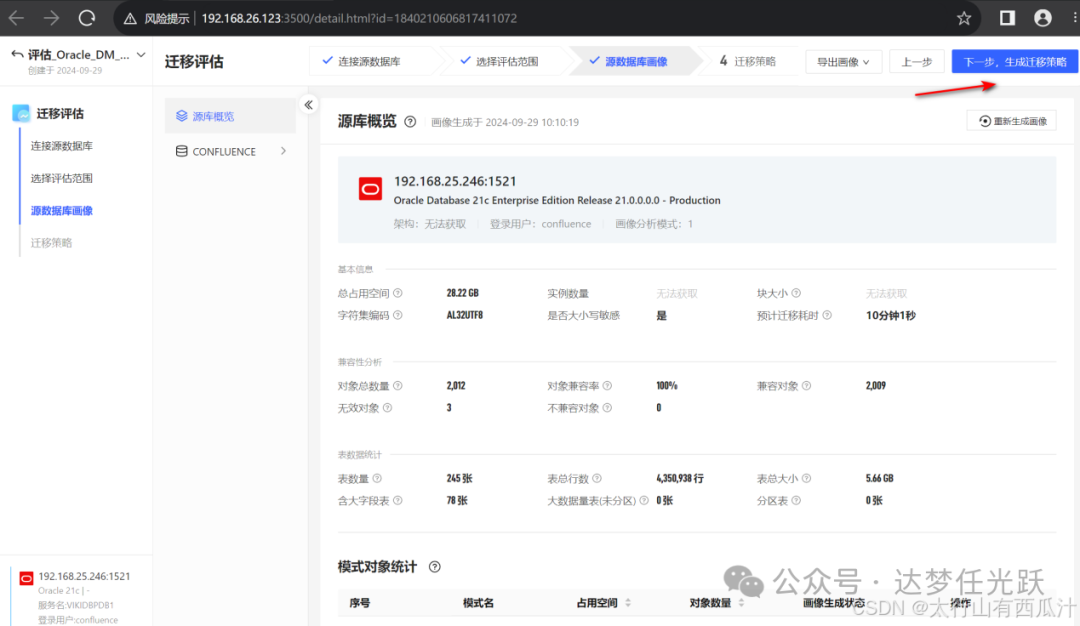Open the browser side panel icon

click(1007, 18)
